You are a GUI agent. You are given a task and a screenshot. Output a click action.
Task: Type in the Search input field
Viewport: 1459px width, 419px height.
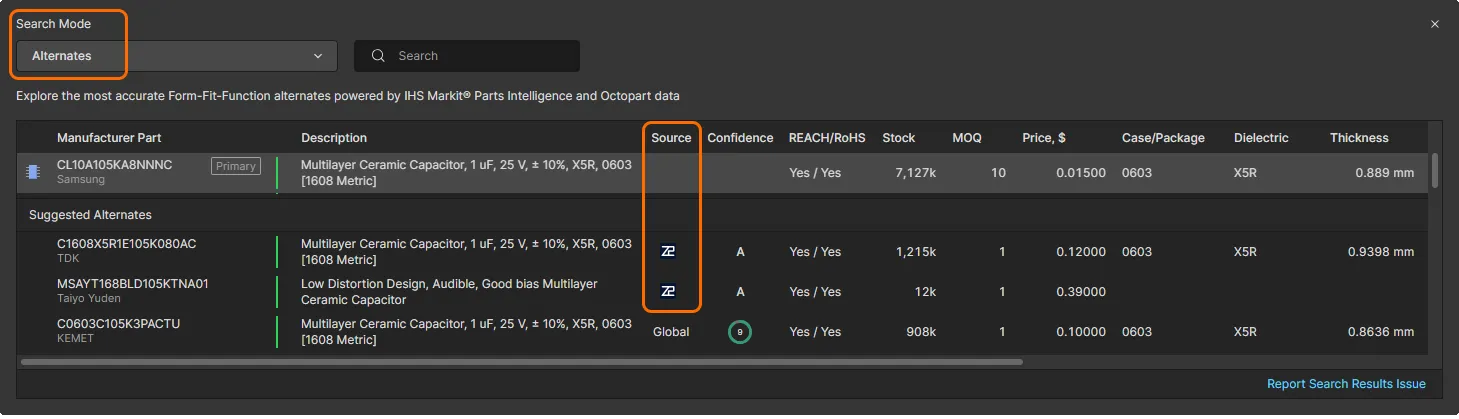click(480, 56)
